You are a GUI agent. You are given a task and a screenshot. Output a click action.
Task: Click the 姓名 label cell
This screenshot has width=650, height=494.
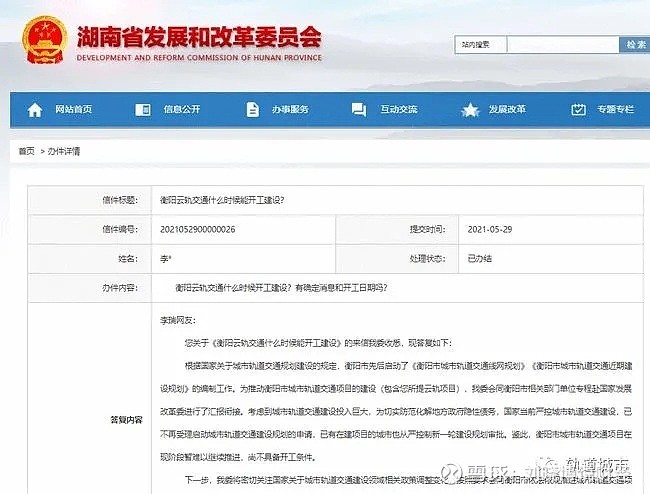90,259
